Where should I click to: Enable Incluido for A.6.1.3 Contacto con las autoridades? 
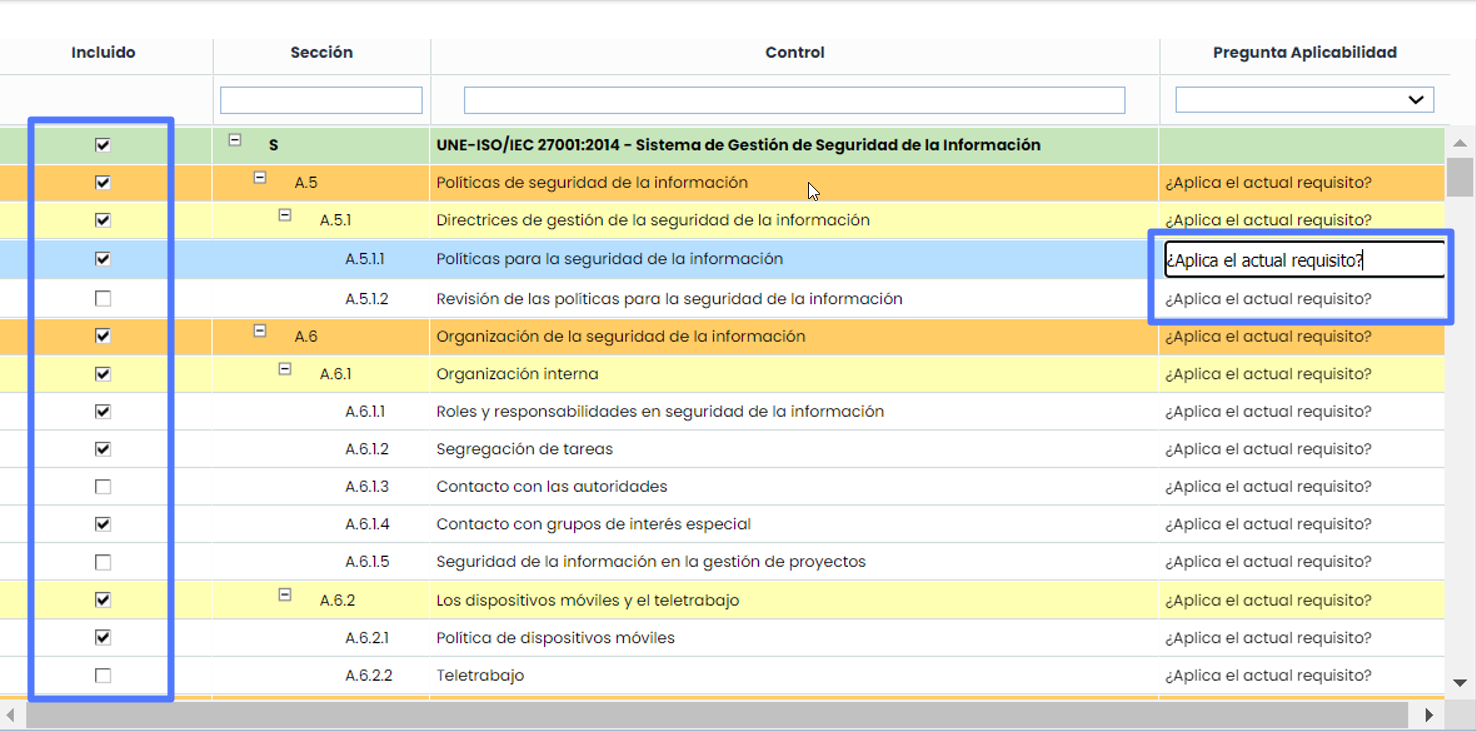pyautogui.click(x=103, y=487)
